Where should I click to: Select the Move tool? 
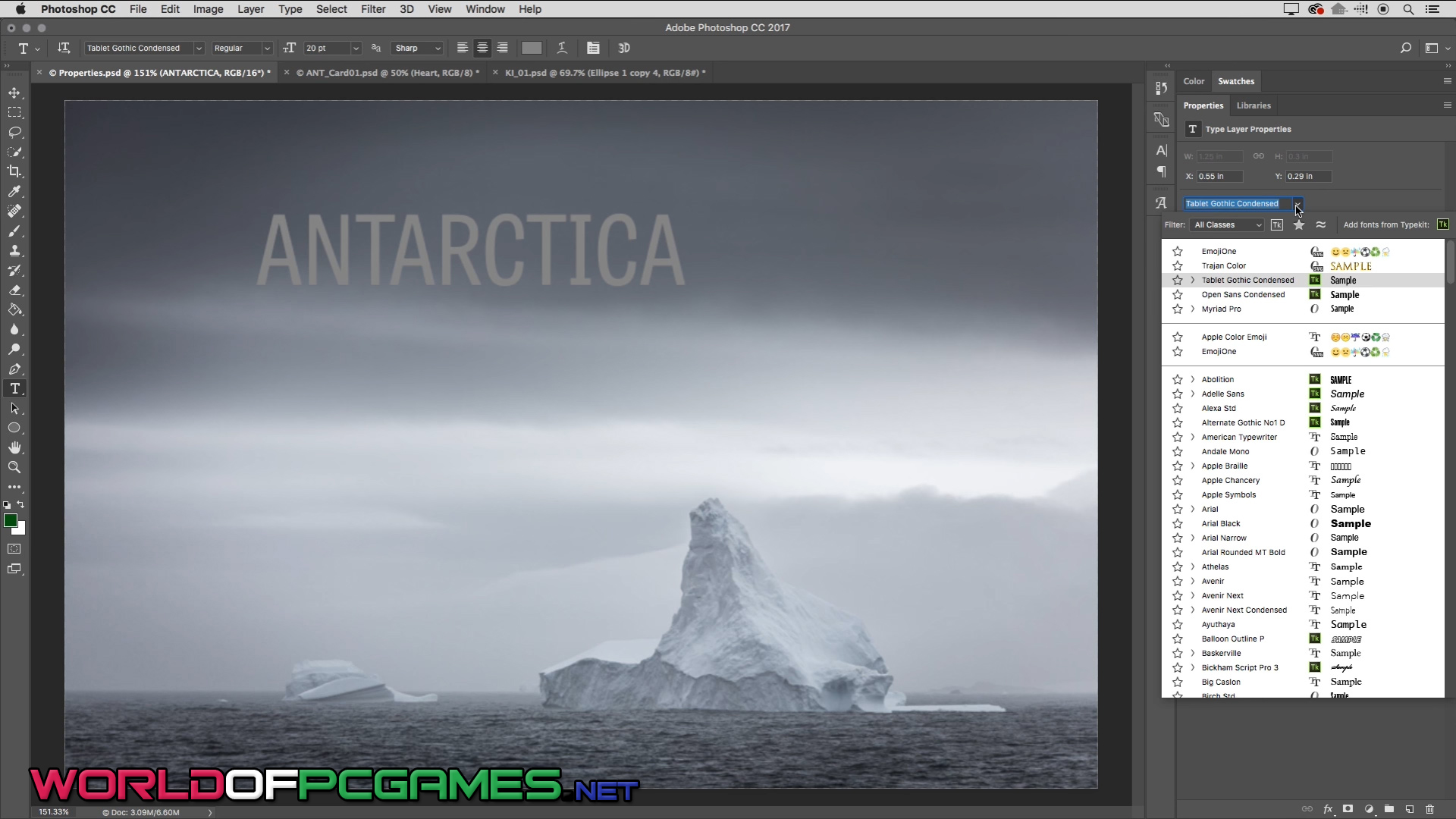point(14,93)
